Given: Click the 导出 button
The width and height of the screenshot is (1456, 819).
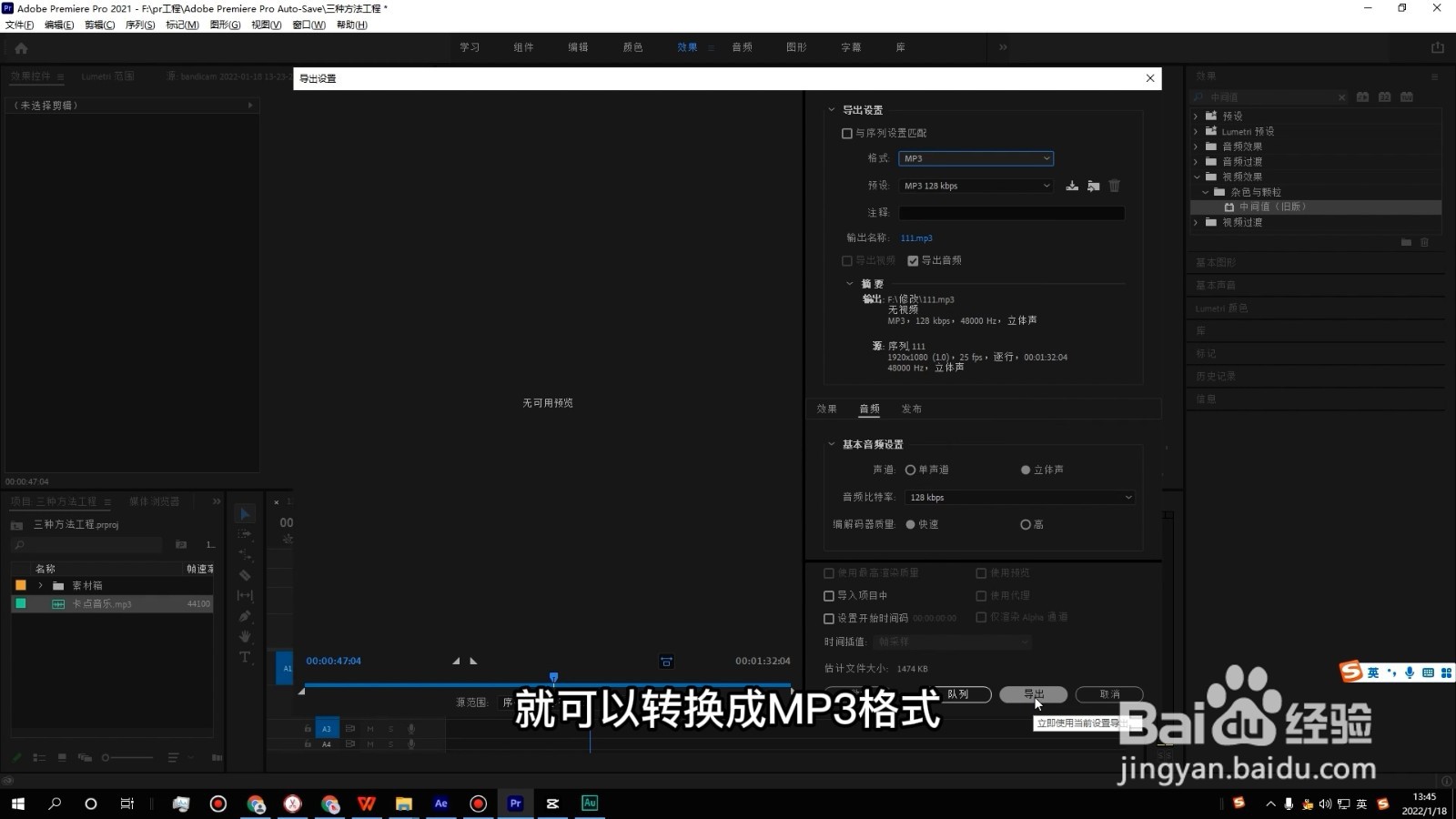Looking at the screenshot, I should (1034, 694).
